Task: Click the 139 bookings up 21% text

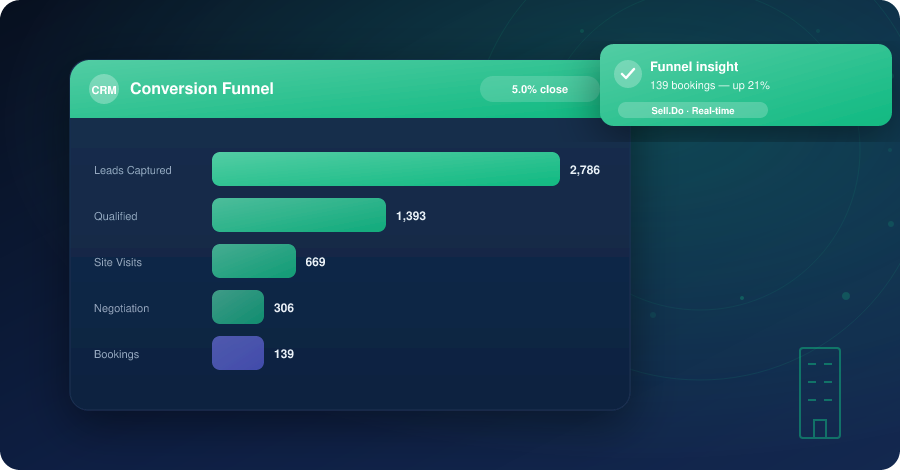Action: 709,86
